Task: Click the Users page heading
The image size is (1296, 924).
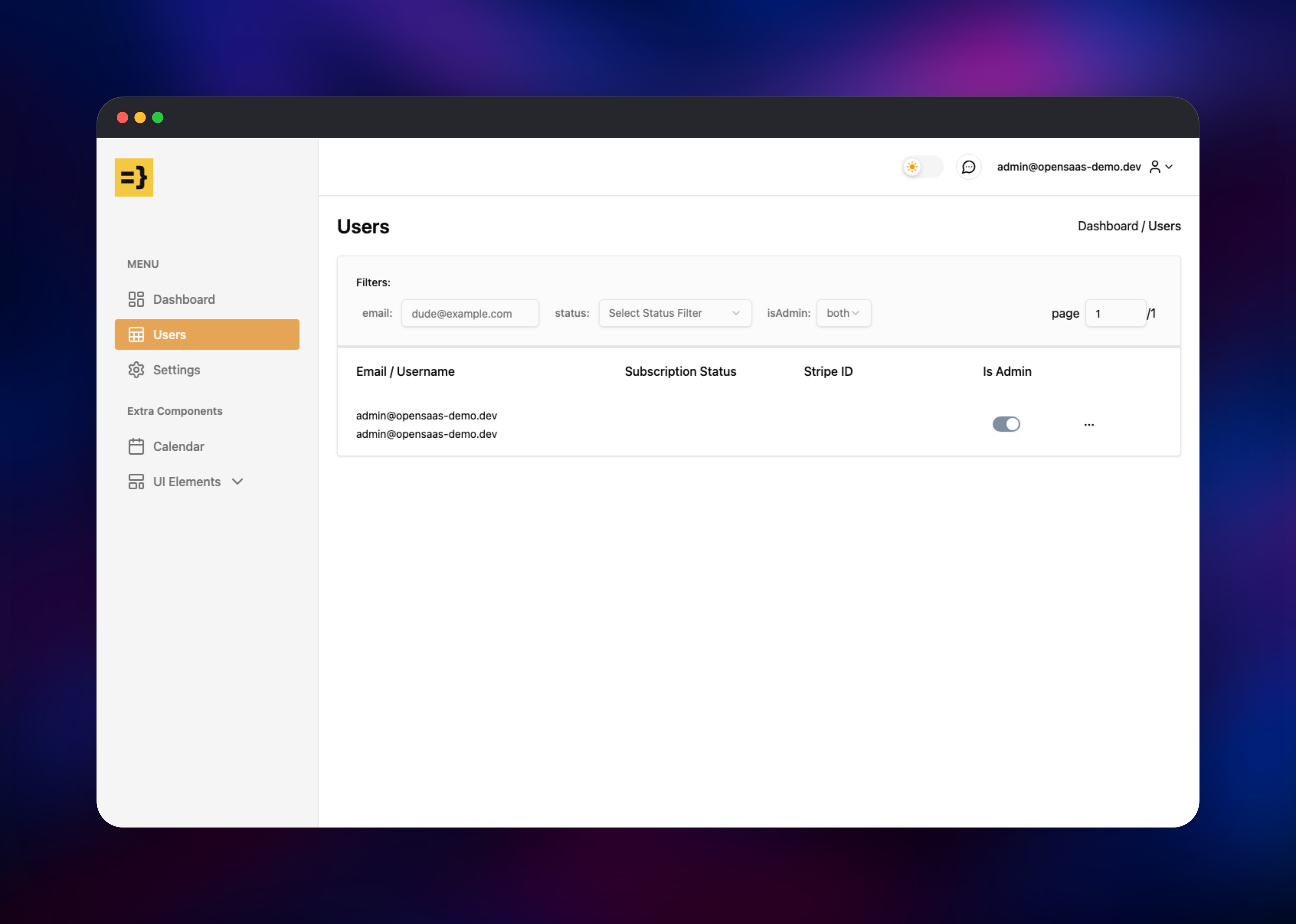Action: 363,226
